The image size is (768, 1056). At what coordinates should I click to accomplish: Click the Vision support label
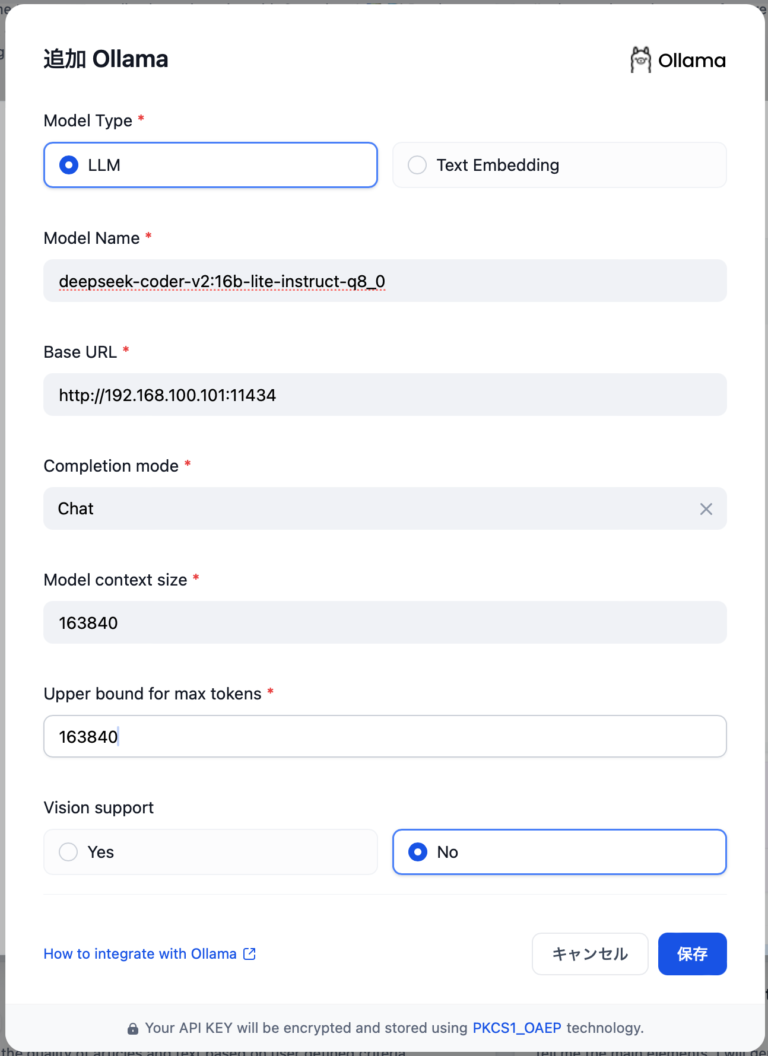pos(99,808)
